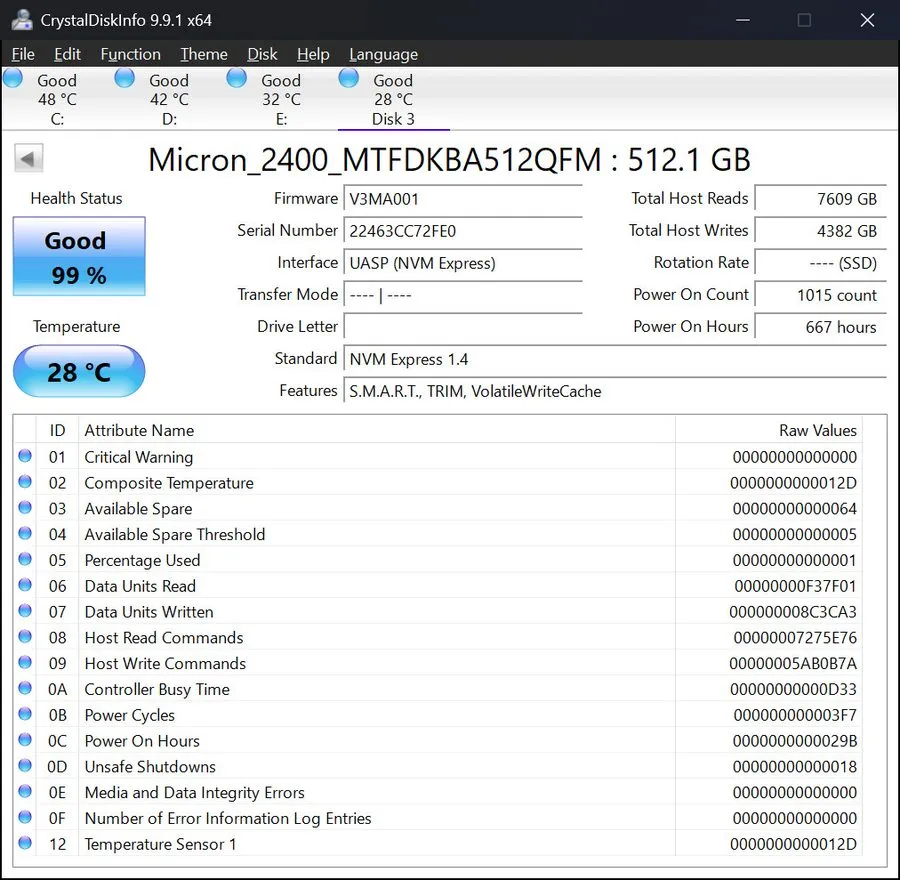The height and width of the screenshot is (880, 900).
Task: Select the Disk 3 tab
Action: click(x=393, y=99)
